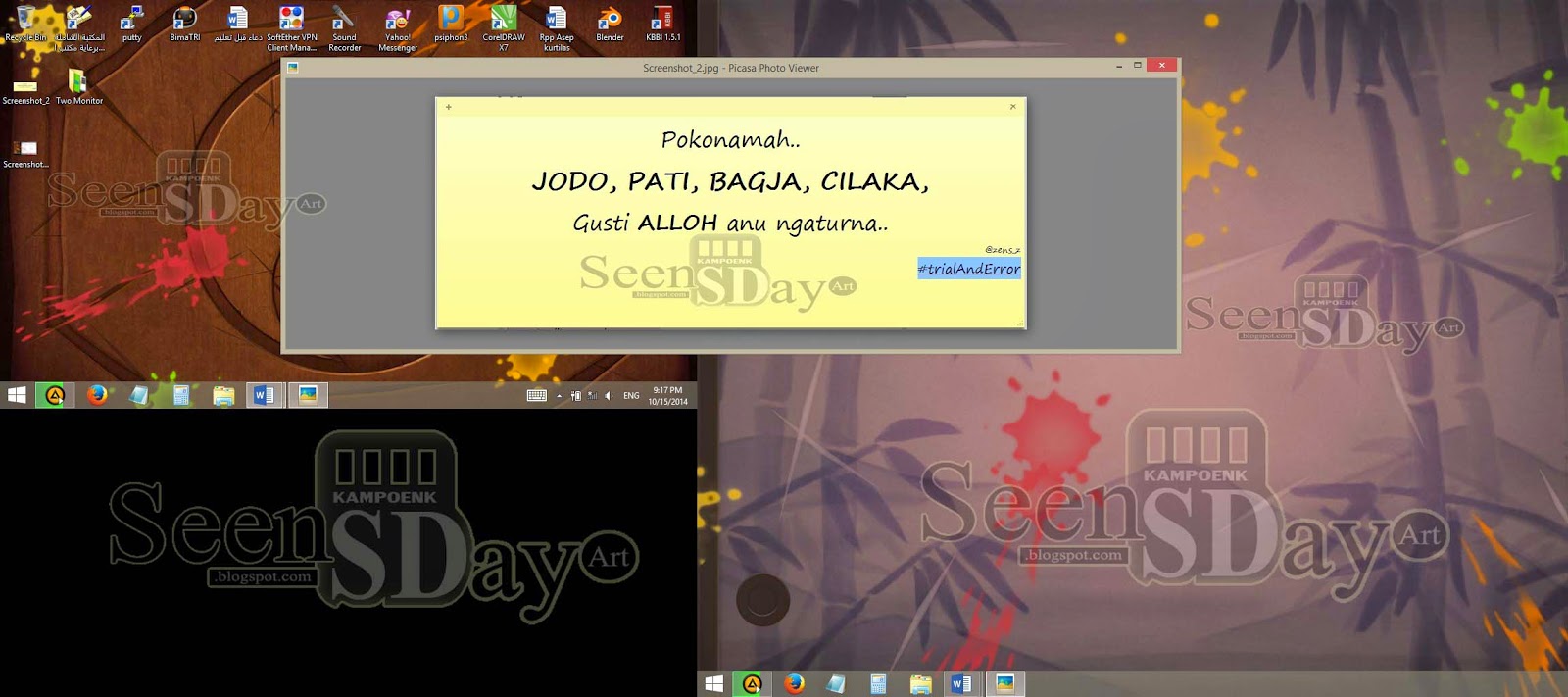
Task: Open AIMP on the taskbar without a clock
Action: click(x=752, y=683)
